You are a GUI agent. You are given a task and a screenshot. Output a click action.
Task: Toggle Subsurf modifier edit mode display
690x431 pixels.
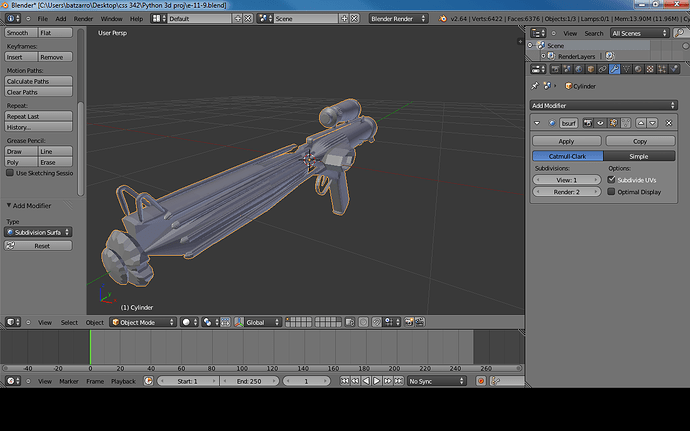click(613, 123)
